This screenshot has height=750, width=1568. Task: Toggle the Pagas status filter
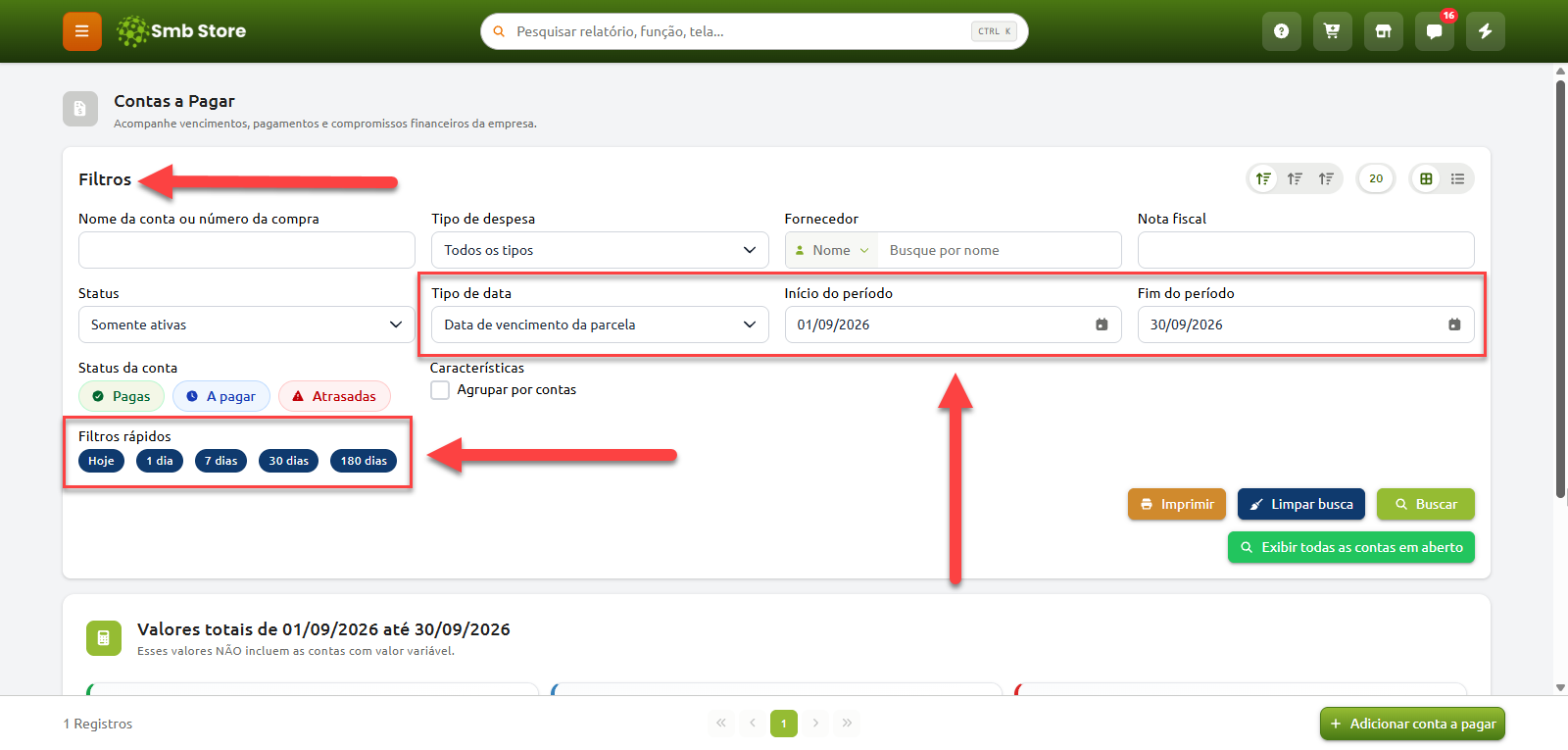tap(122, 396)
